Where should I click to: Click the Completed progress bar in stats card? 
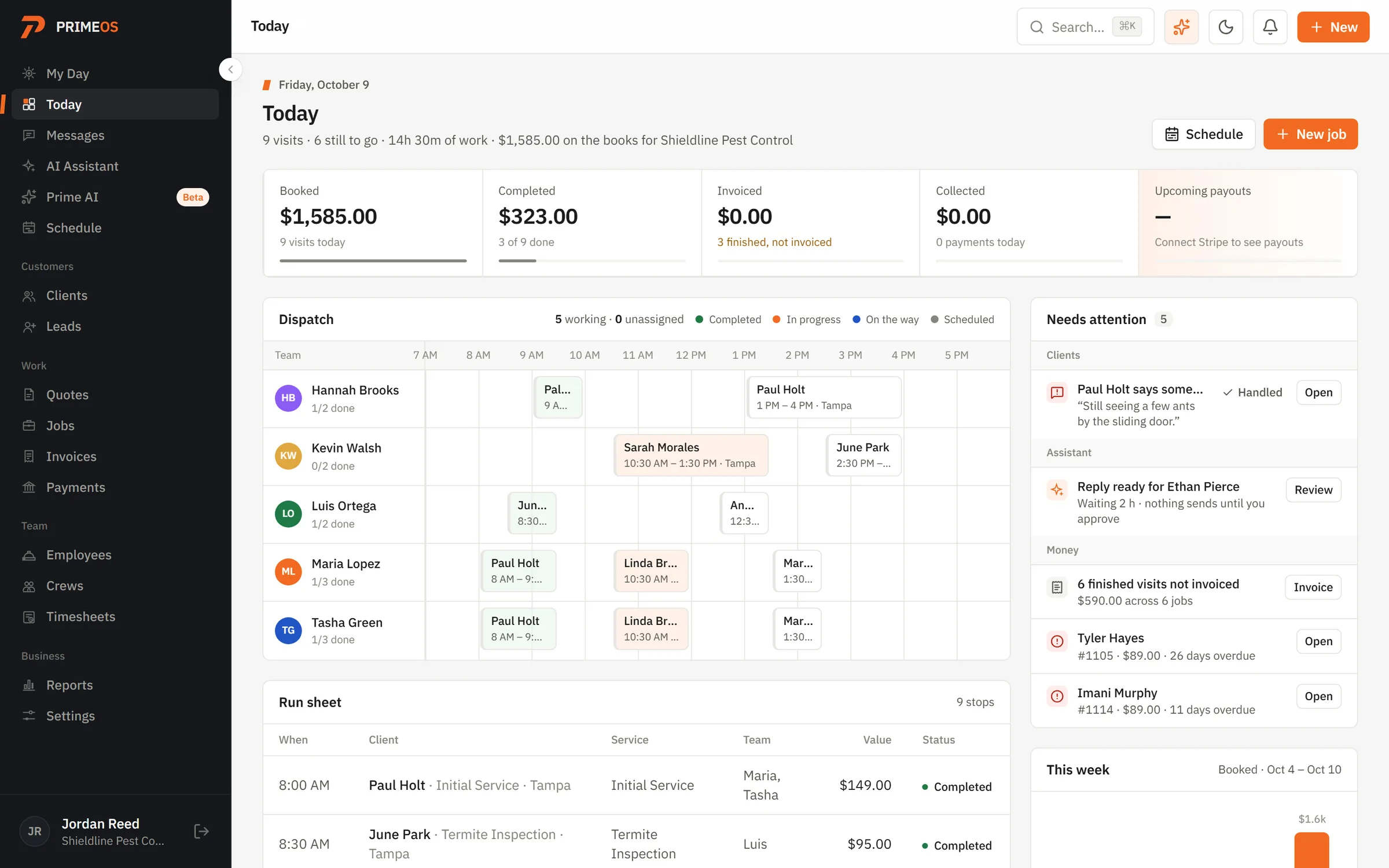(x=591, y=261)
